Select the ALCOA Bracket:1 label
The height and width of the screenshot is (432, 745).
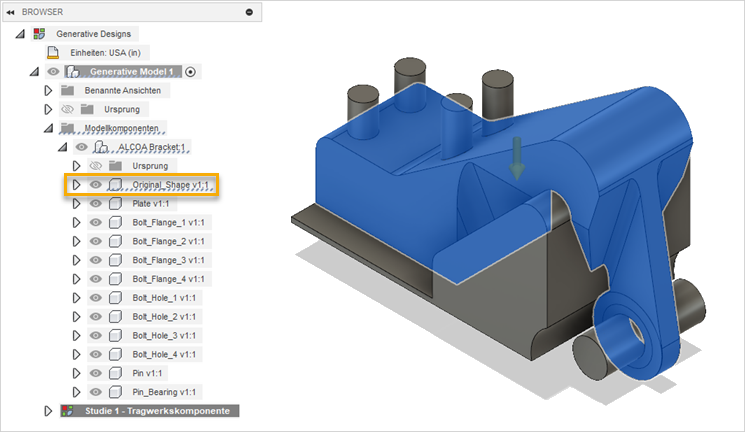[151, 147]
